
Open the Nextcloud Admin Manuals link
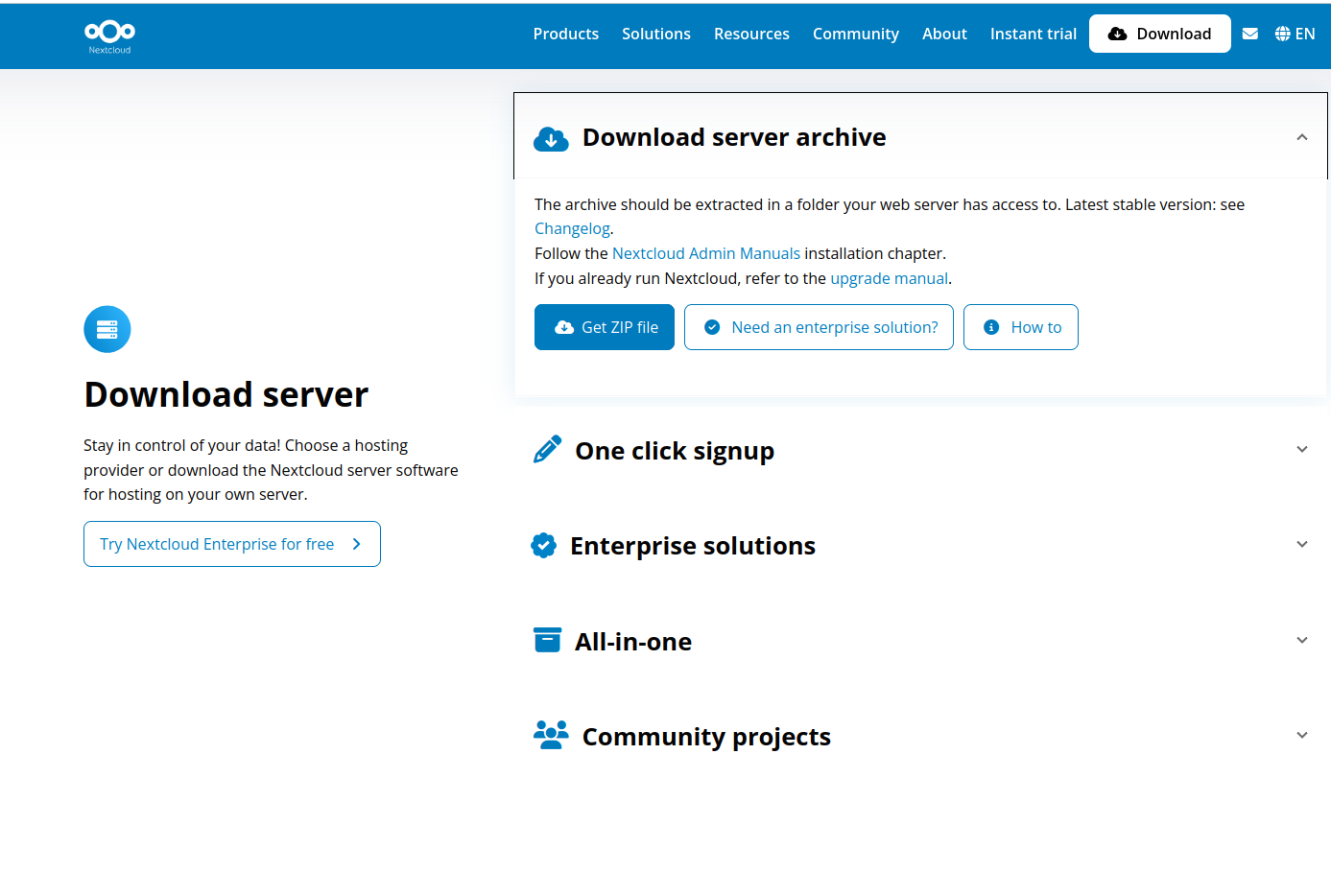[706, 253]
